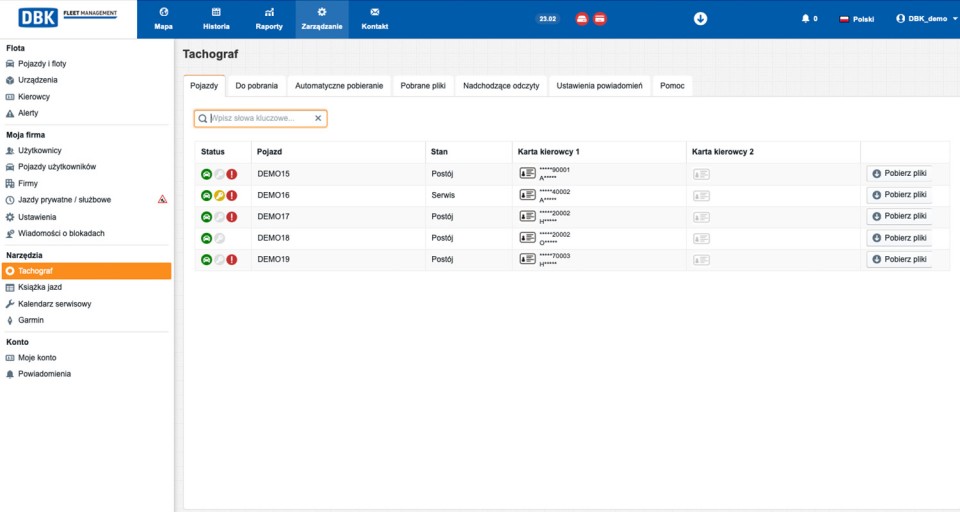Open the Polski language selector
Screen dimensions: 960x512
[x=856, y=18]
